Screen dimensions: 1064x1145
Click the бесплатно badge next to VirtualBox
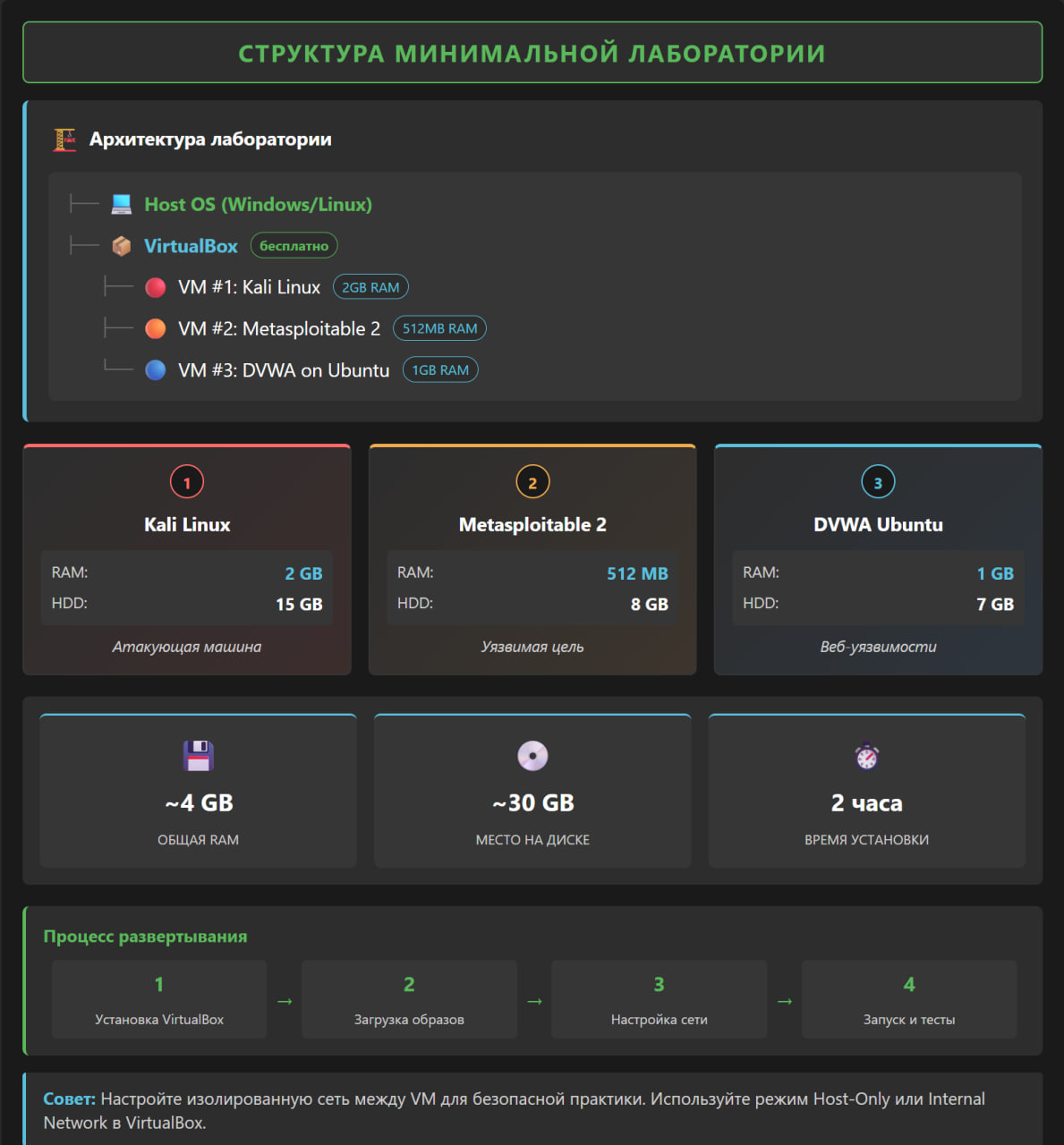pos(294,246)
